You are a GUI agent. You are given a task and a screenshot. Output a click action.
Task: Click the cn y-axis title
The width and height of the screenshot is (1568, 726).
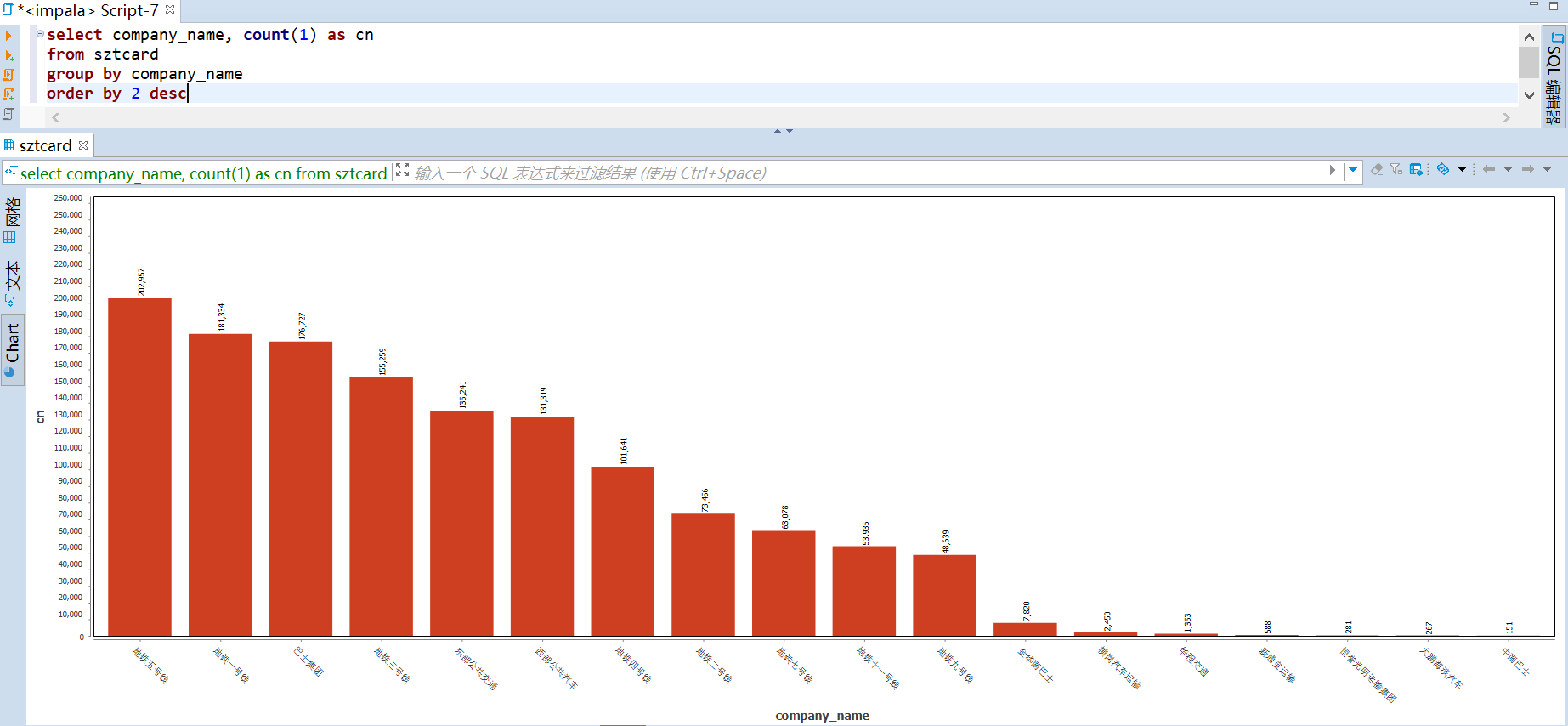[x=40, y=417]
